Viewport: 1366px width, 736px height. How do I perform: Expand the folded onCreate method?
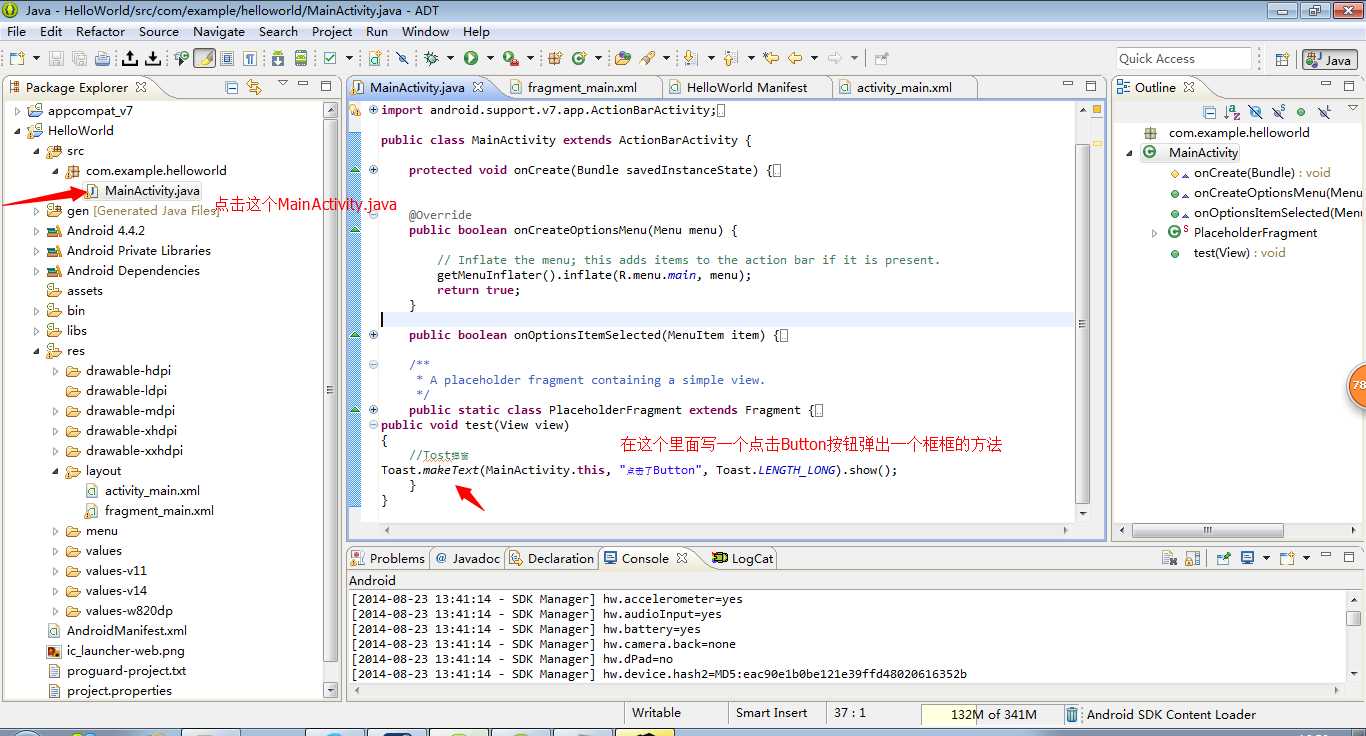373,170
